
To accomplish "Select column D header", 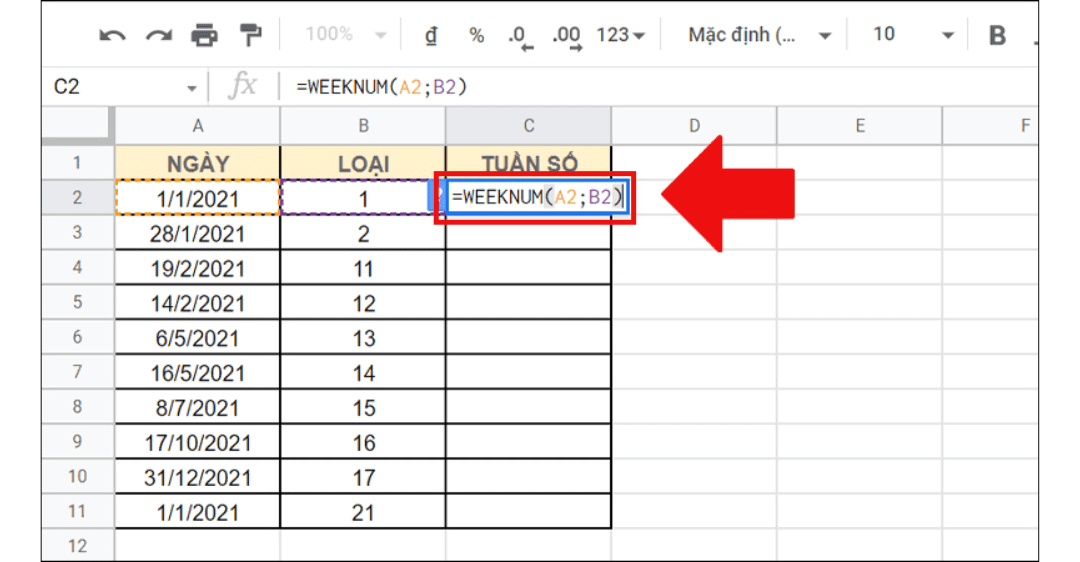I will point(694,125).
